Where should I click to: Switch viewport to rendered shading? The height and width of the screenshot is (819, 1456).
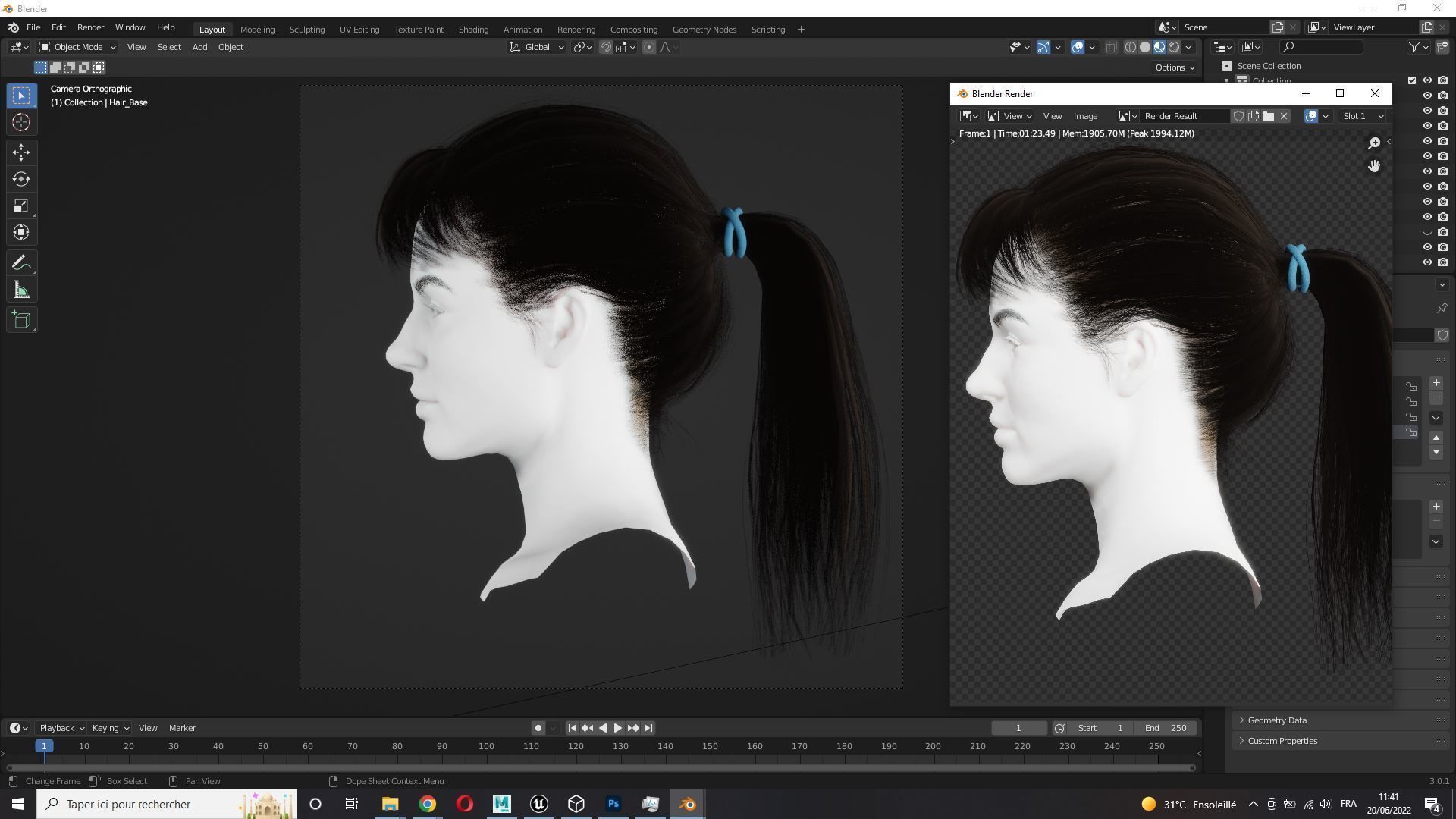(1174, 47)
